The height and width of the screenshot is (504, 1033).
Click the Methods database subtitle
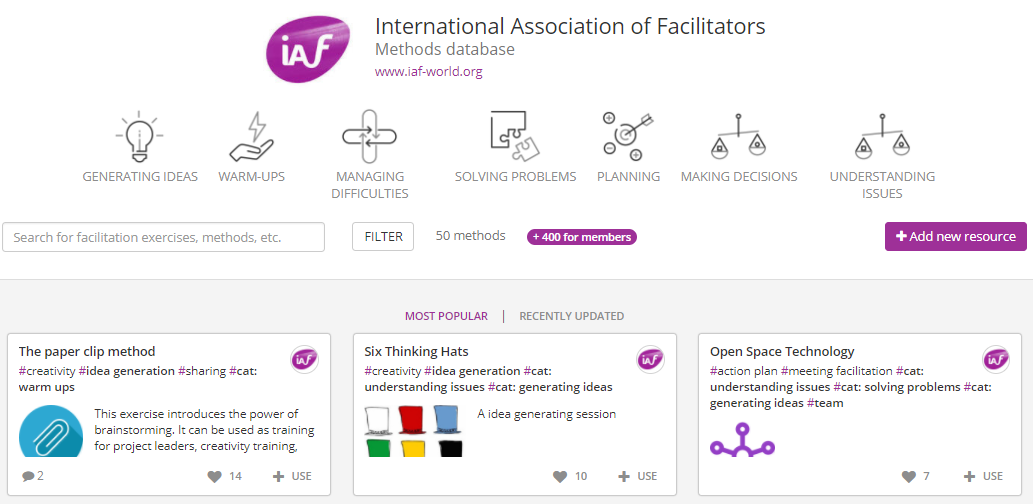445,49
